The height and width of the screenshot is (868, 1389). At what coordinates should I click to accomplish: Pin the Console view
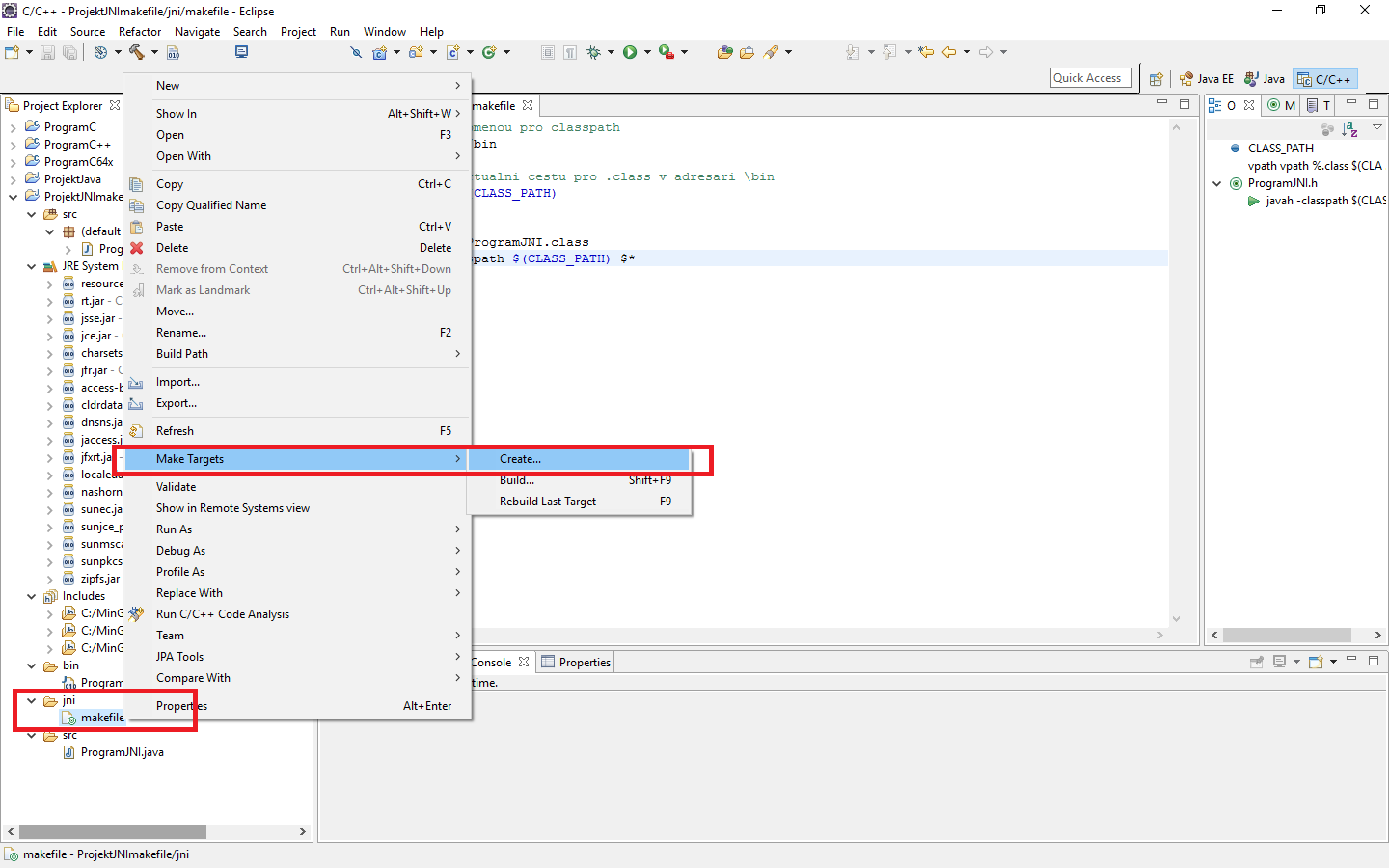[1256, 663]
